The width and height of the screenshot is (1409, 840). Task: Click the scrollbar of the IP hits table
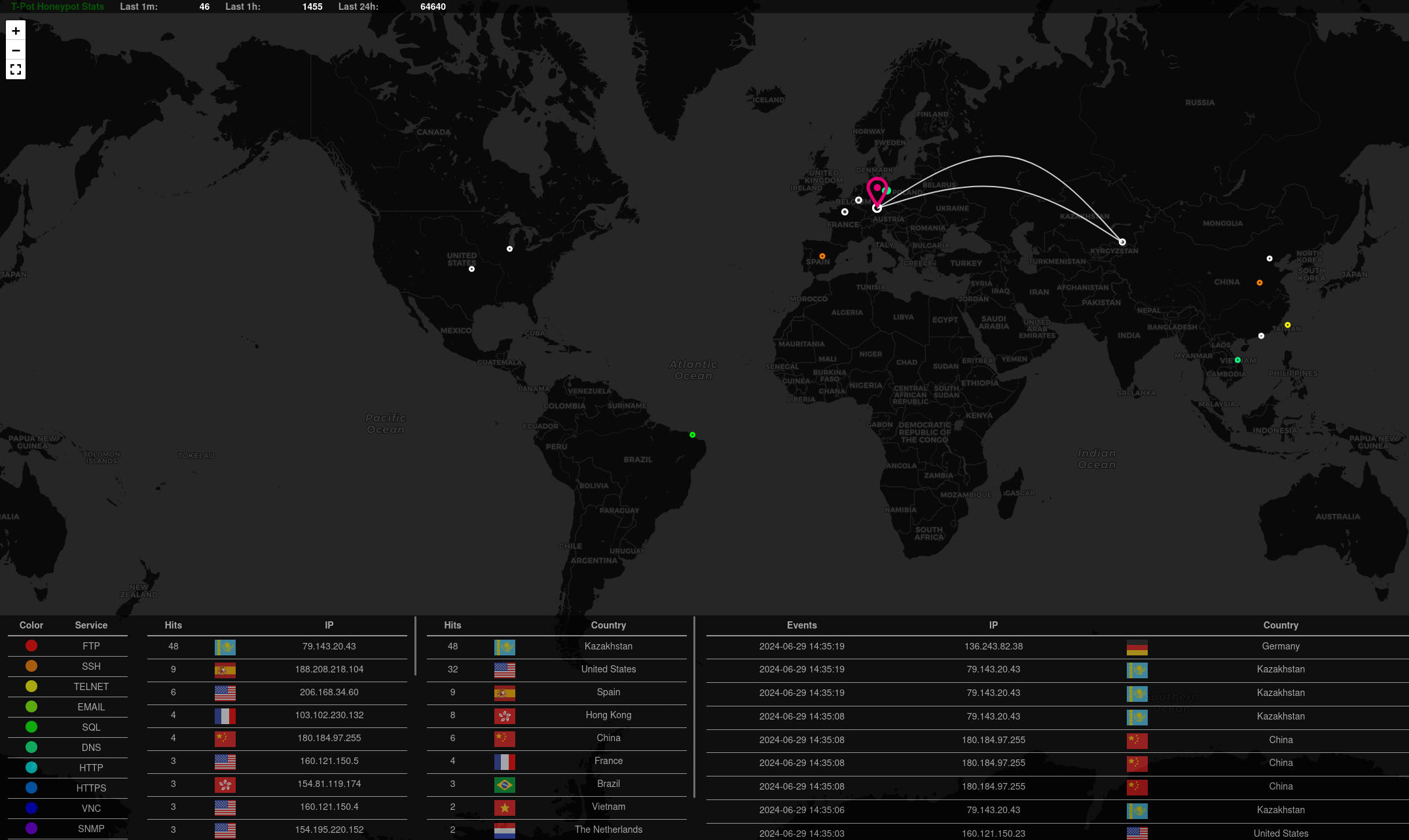click(415, 646)
